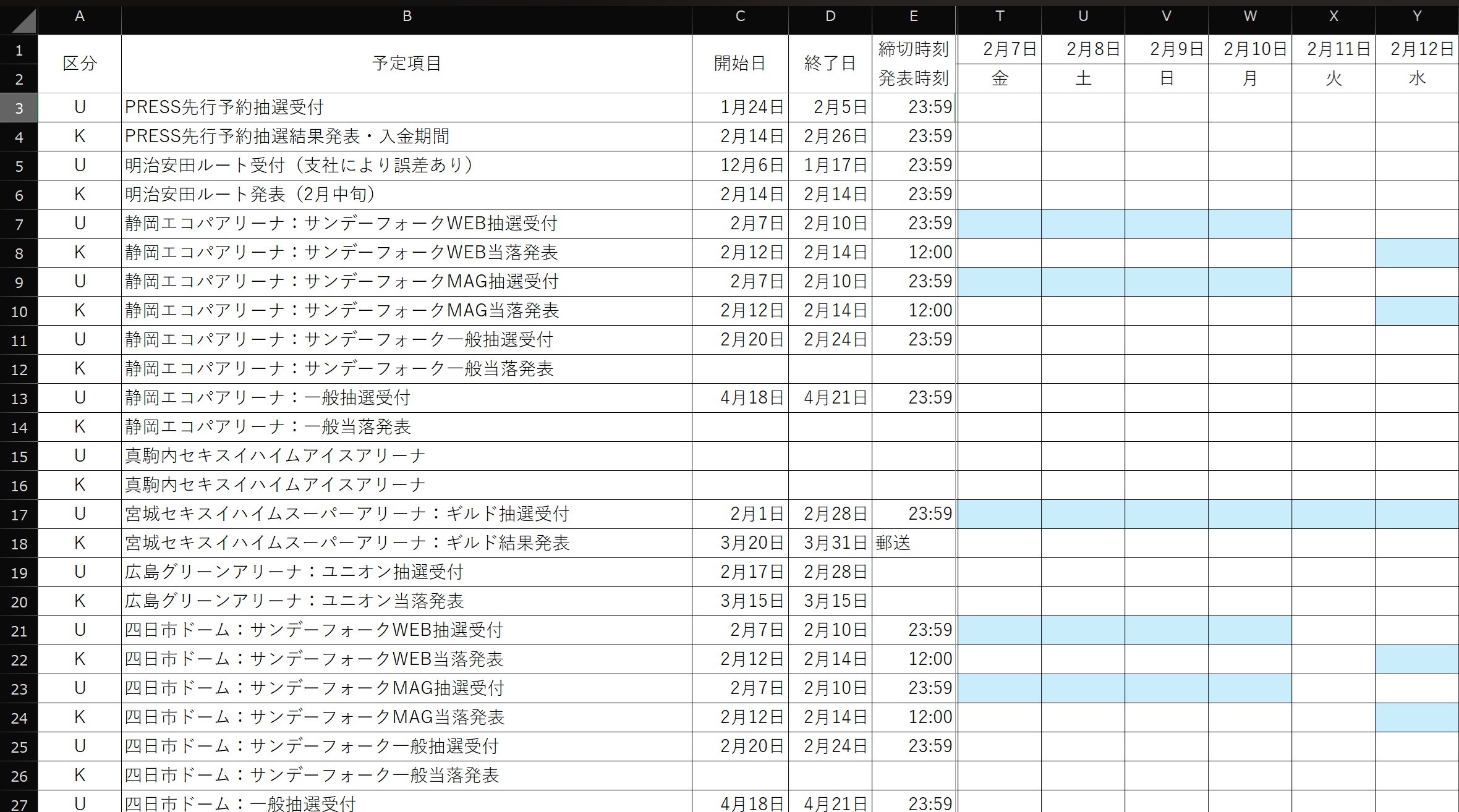Click the 発表時刻 header cell
This screenshot has width=1459, height=812.
pos(914,78)
